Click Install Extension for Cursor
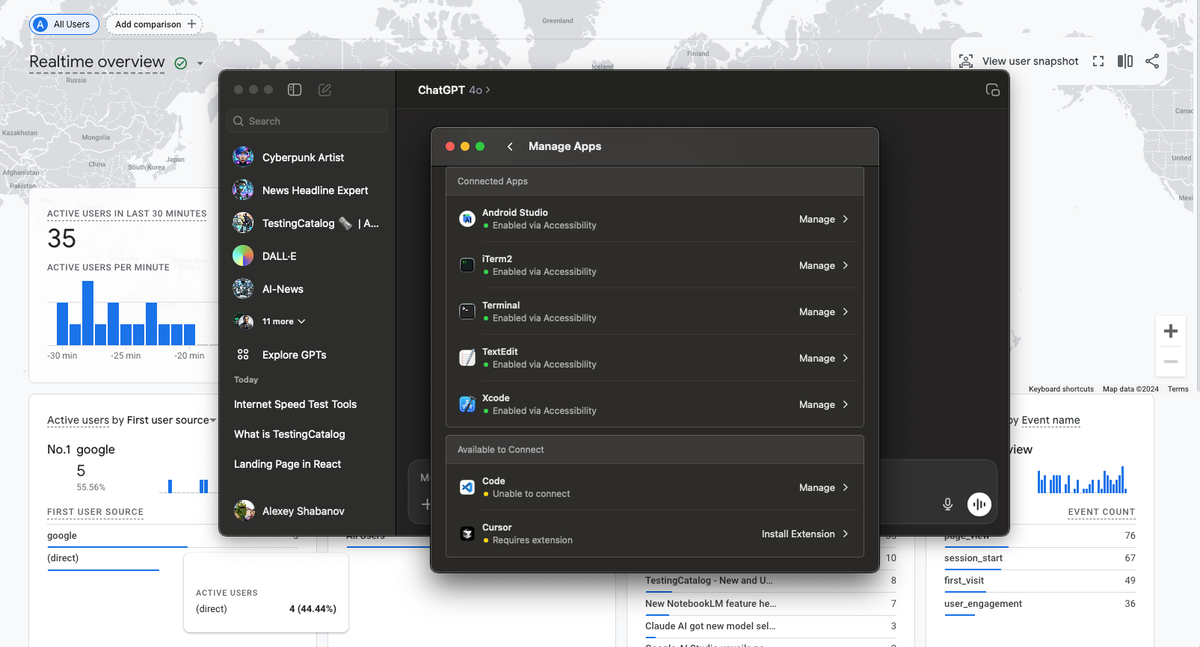The height and width of the screenshot is (647, 1200). 804,534
